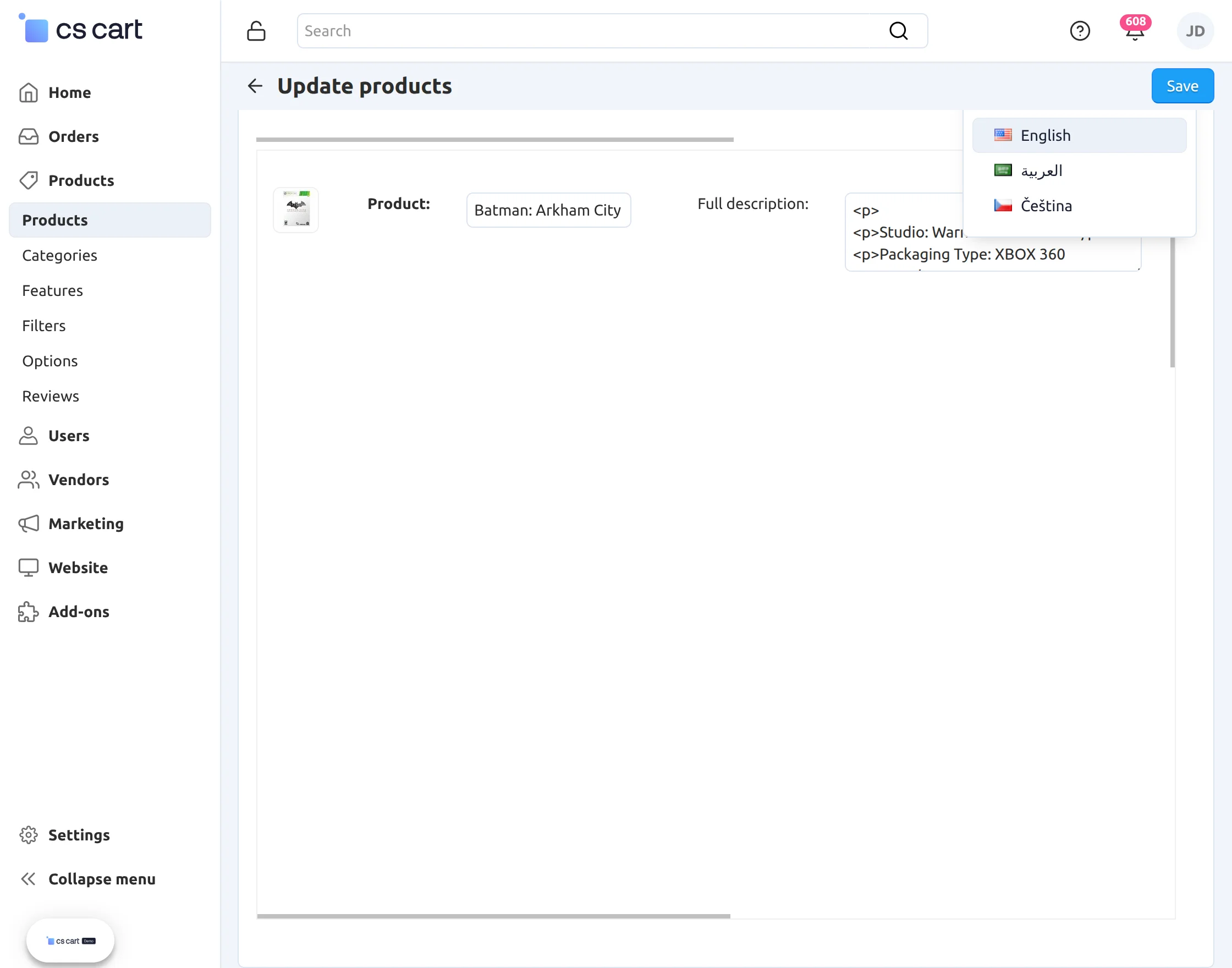Click the Arabic flag icon
1232x968 pixels.
point(1003,170)
